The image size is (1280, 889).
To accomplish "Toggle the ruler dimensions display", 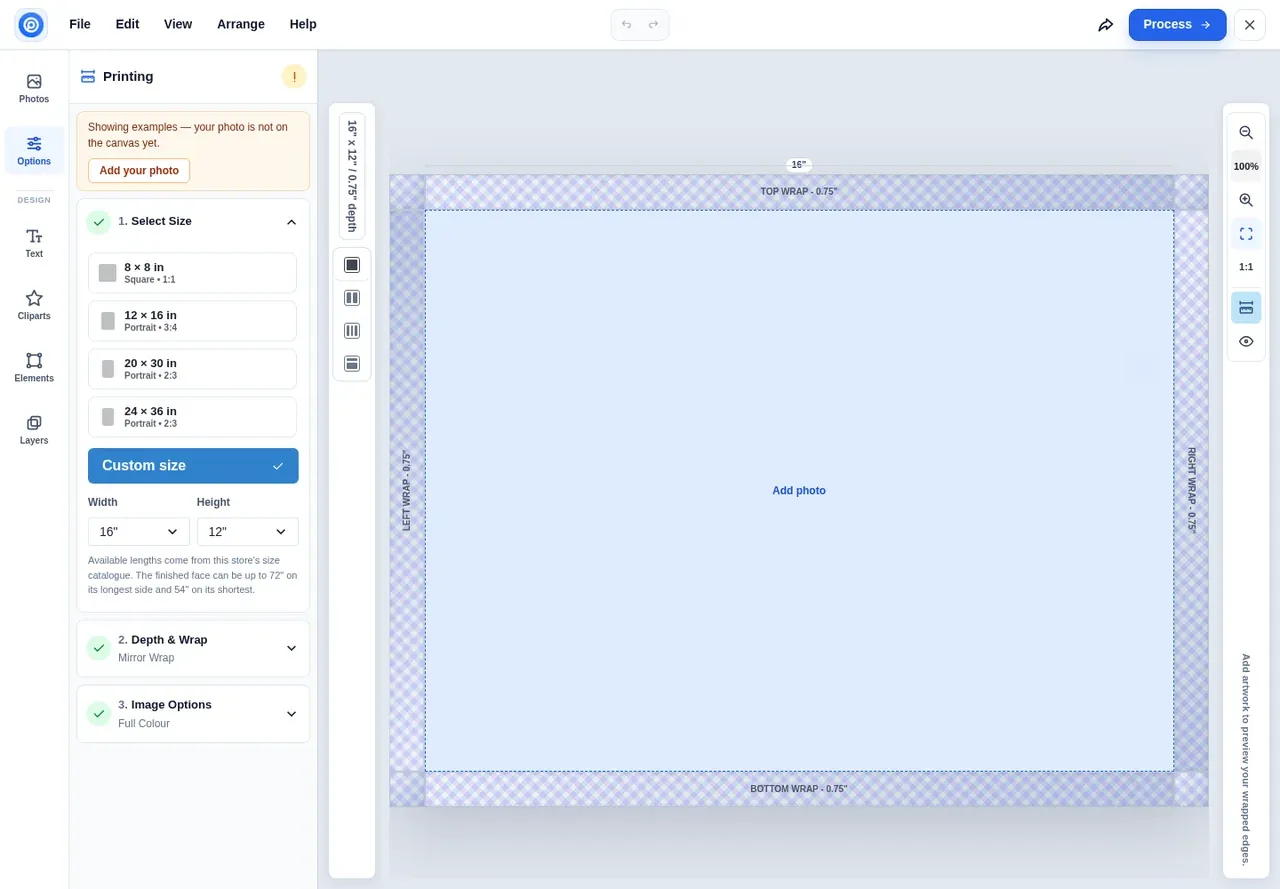I will pos(1246,308).
